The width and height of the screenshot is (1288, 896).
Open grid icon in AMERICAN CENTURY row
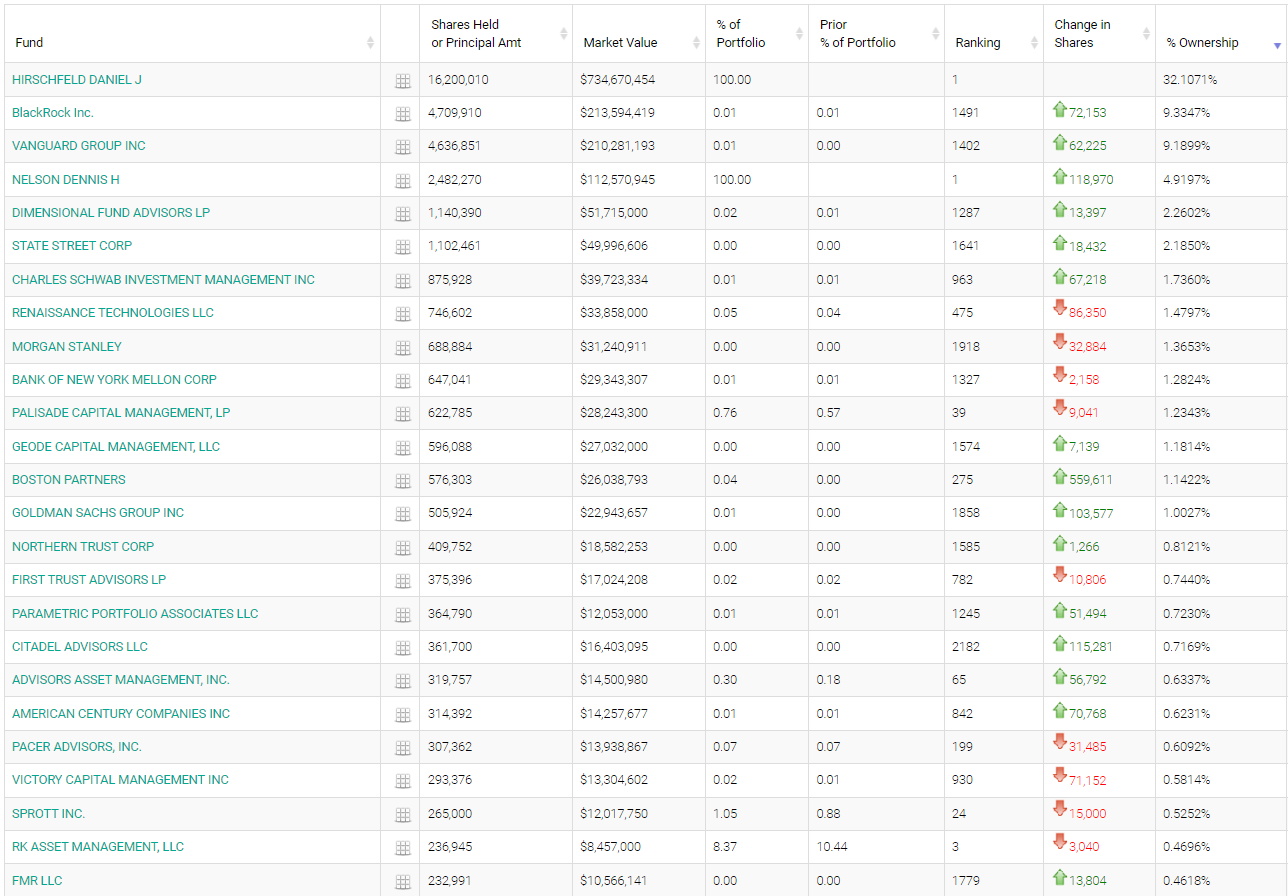pos(403,715)
